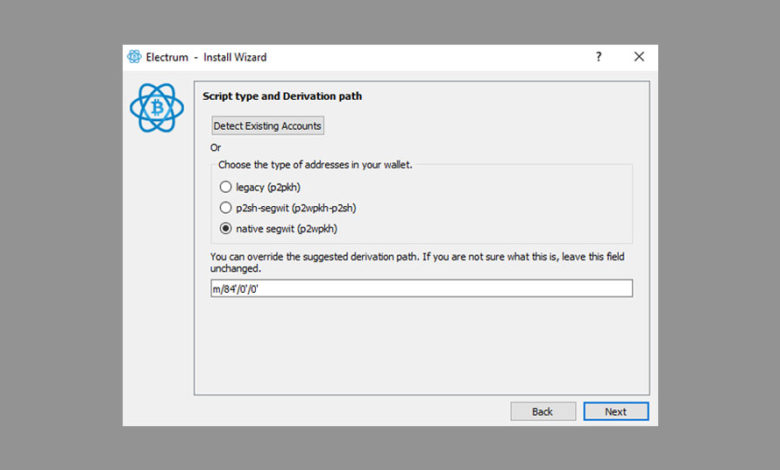Click the large Electrum Bitcoin atom logo
780x470 pixels.
pyautogui.click(x=157, y=108)
